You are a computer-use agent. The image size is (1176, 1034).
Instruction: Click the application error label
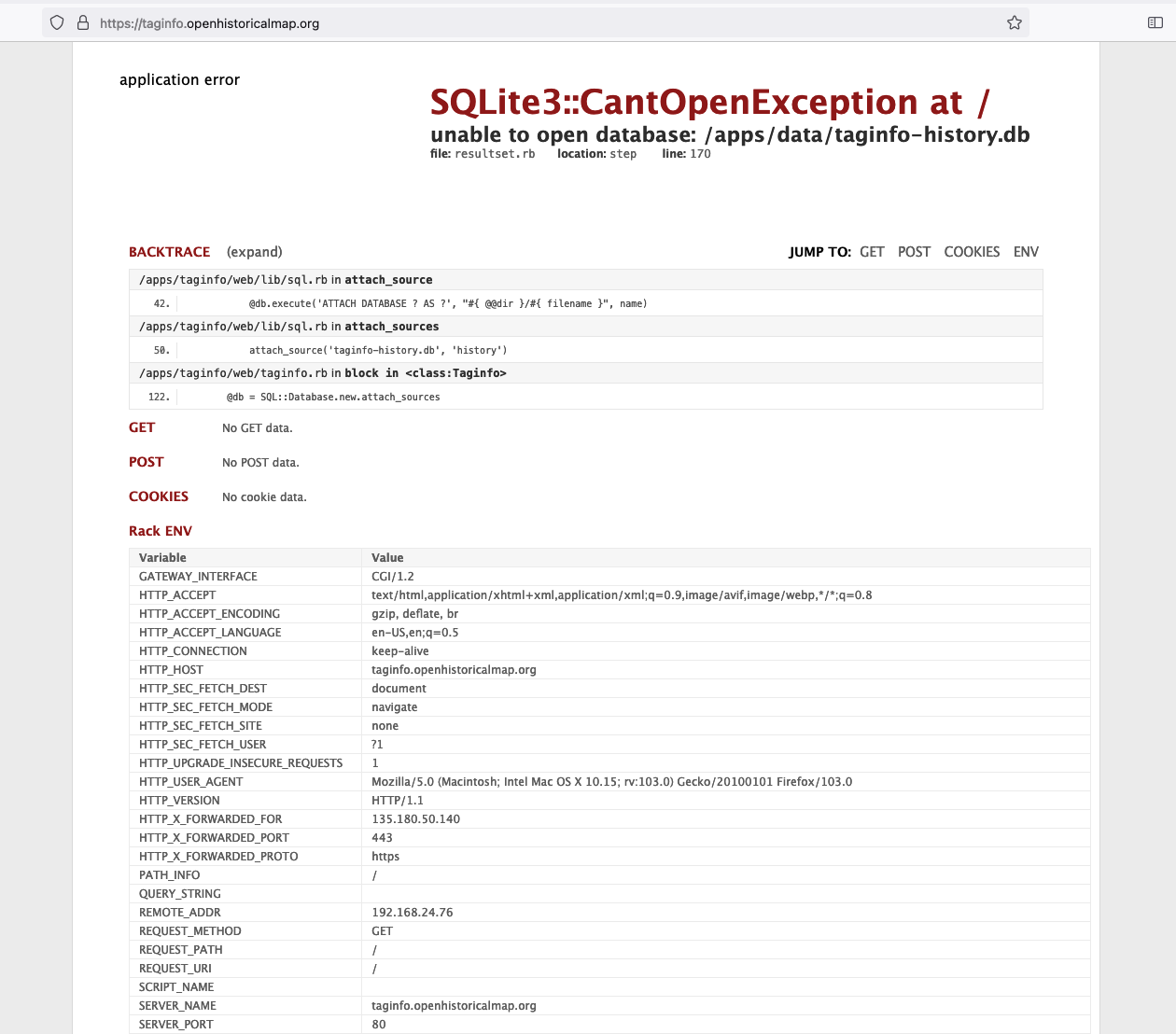(x=179, y=80)
